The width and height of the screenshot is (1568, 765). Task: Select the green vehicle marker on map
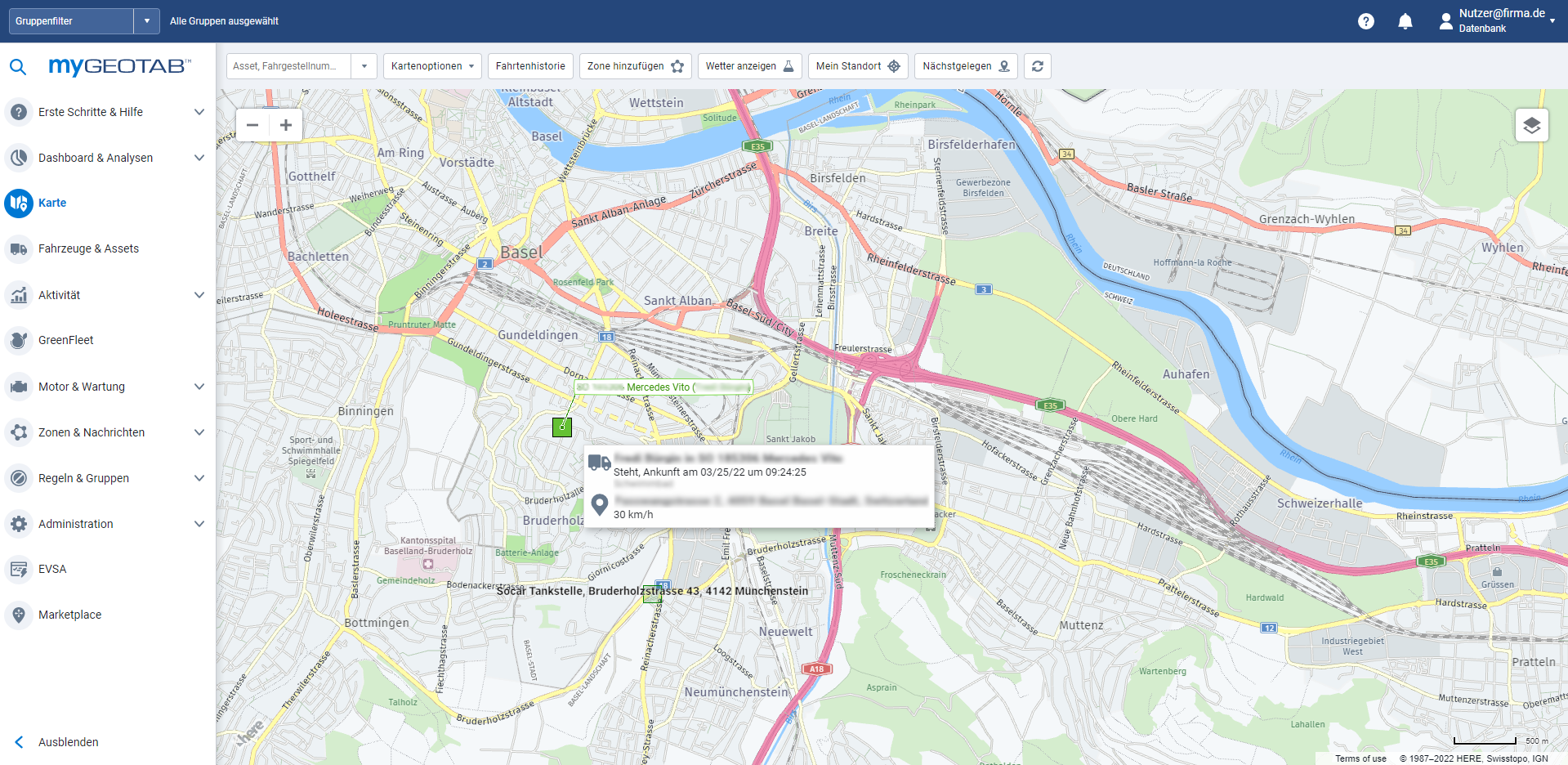coord(562,427)
